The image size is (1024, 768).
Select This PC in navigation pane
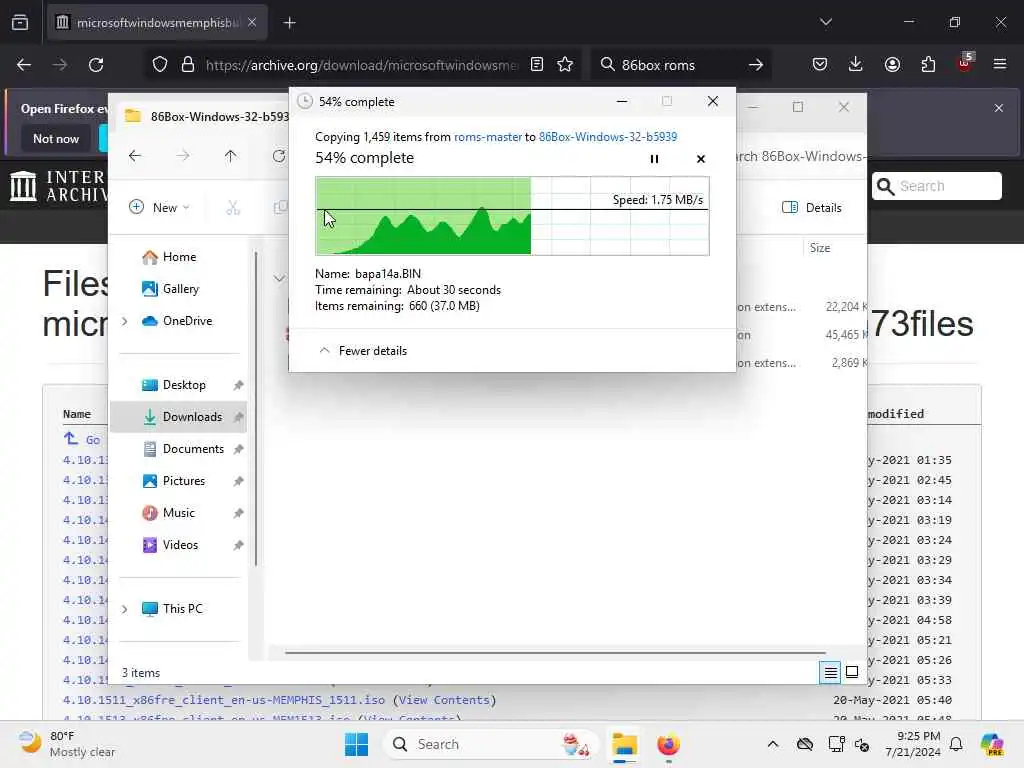pyautogui.click(x=172, y=609)
